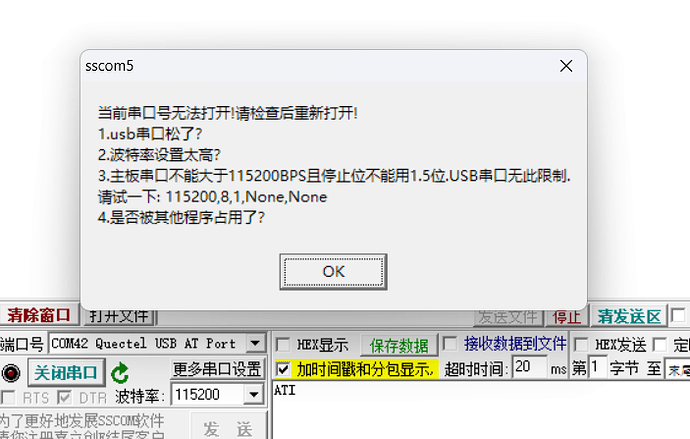Toggle the DTR checkbox
The image size is (690, 439).
click(64, 398)
